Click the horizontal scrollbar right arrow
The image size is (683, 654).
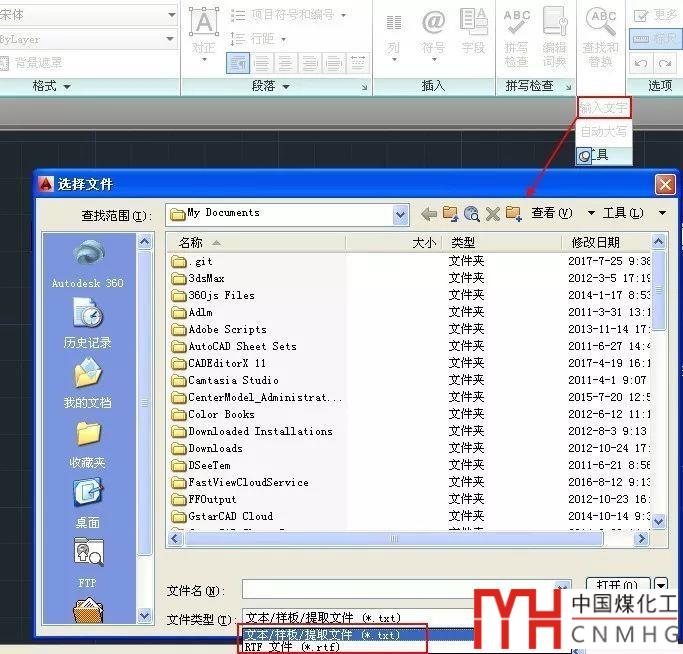click(641, 539)
